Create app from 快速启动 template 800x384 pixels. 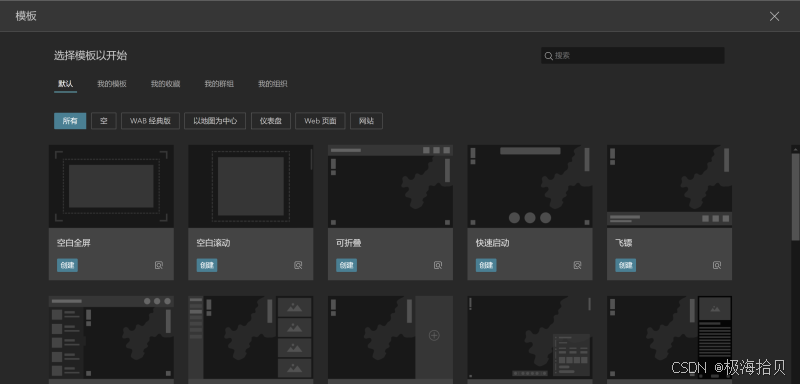(486, 265)
